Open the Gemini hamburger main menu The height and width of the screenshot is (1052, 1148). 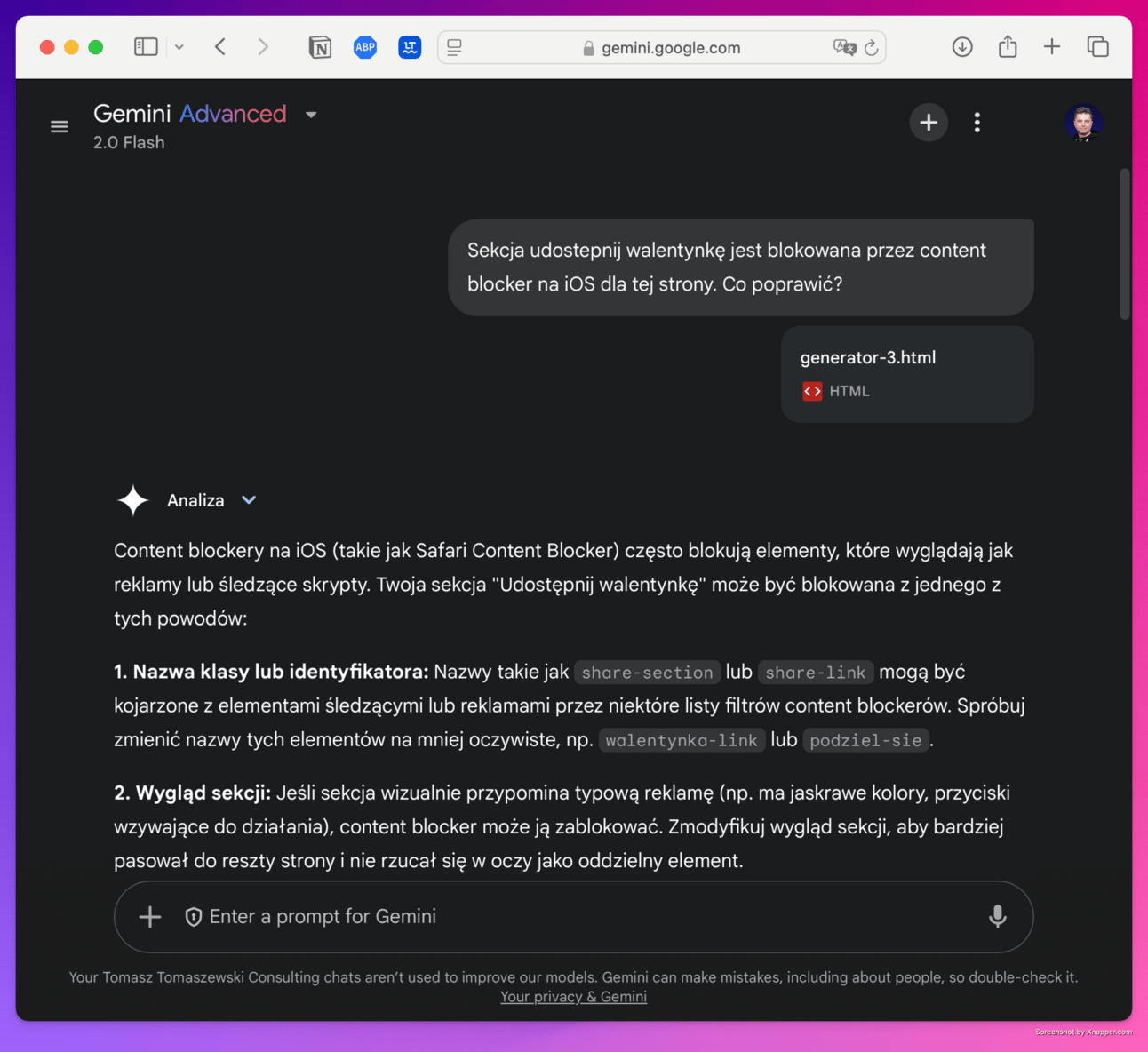pyautogui.click(x=60, y=126)
